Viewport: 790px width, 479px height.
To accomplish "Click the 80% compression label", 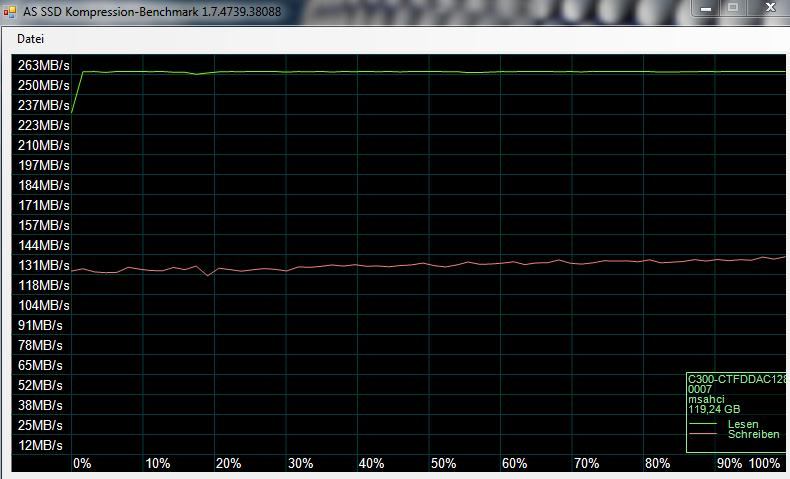I will (658, 463).
